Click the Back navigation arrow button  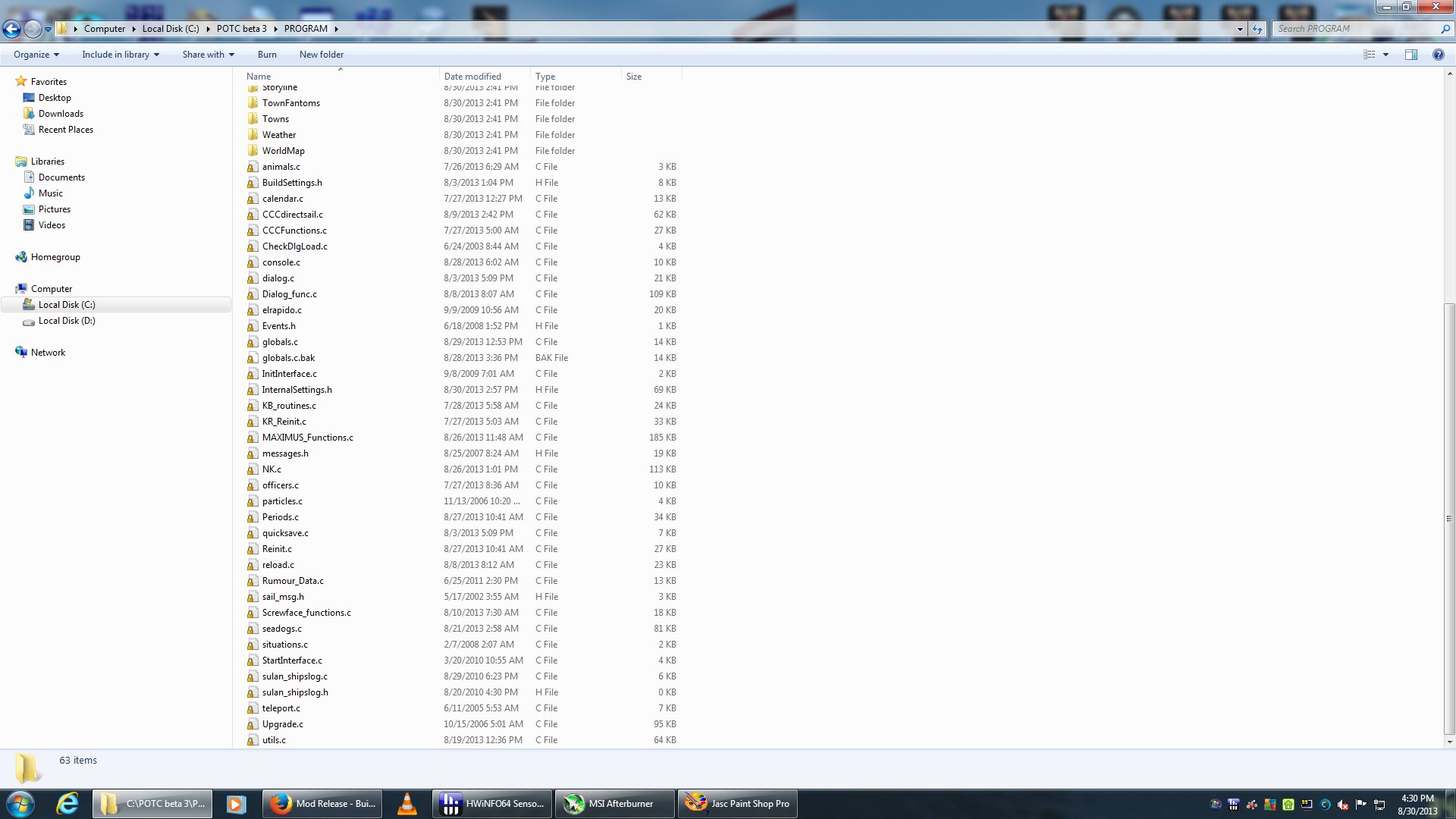tap(11, 30)
